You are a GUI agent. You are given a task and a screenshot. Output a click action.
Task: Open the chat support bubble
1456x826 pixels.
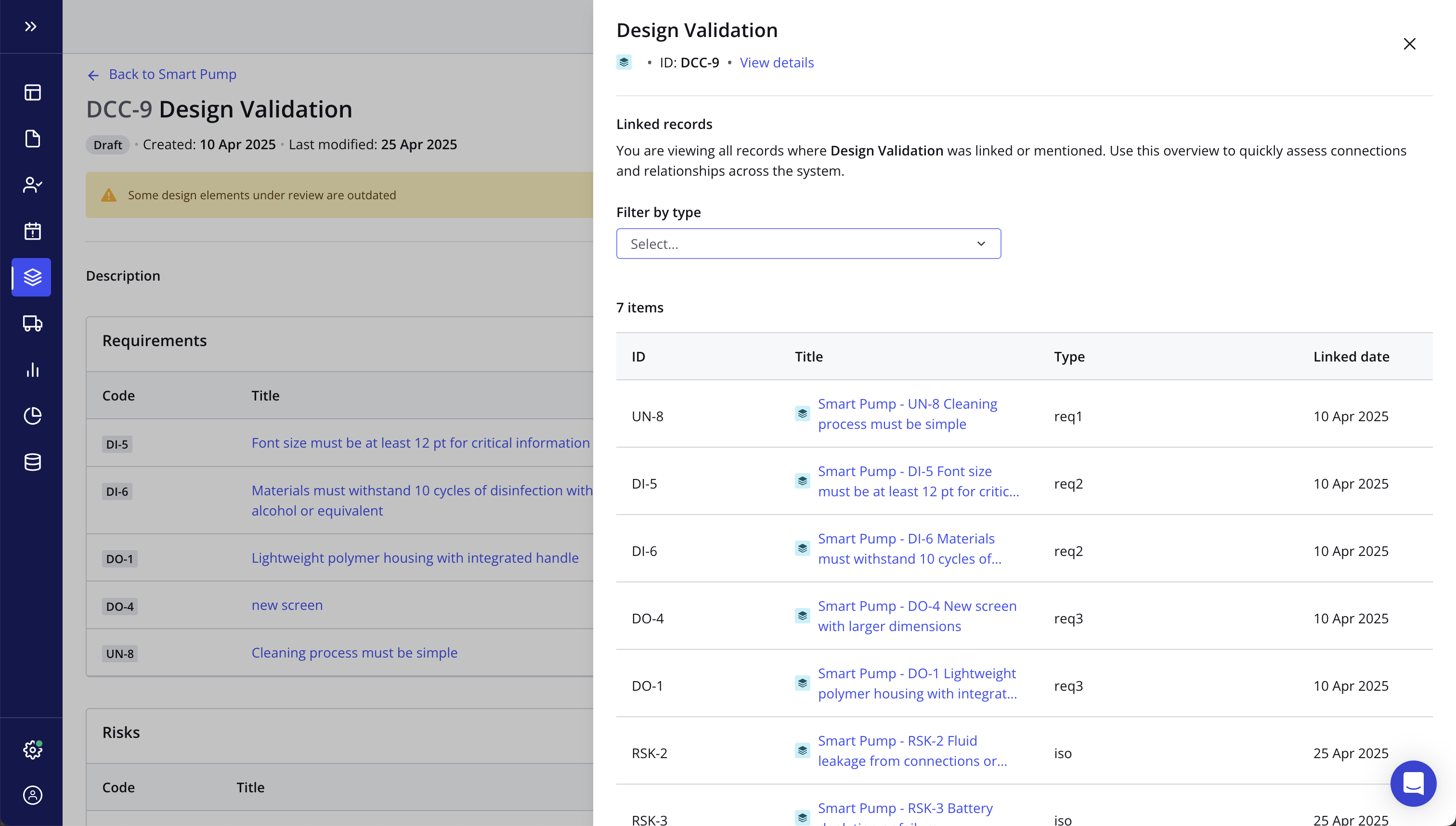click(x=1413, y=784)
